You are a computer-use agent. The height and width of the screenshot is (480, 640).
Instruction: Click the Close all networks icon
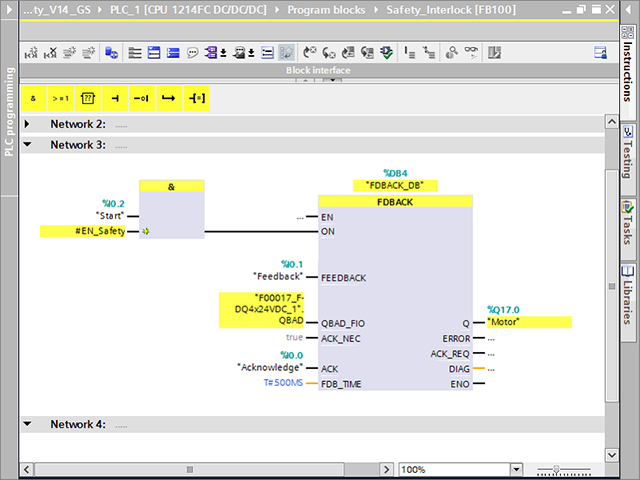click(154, 53)
